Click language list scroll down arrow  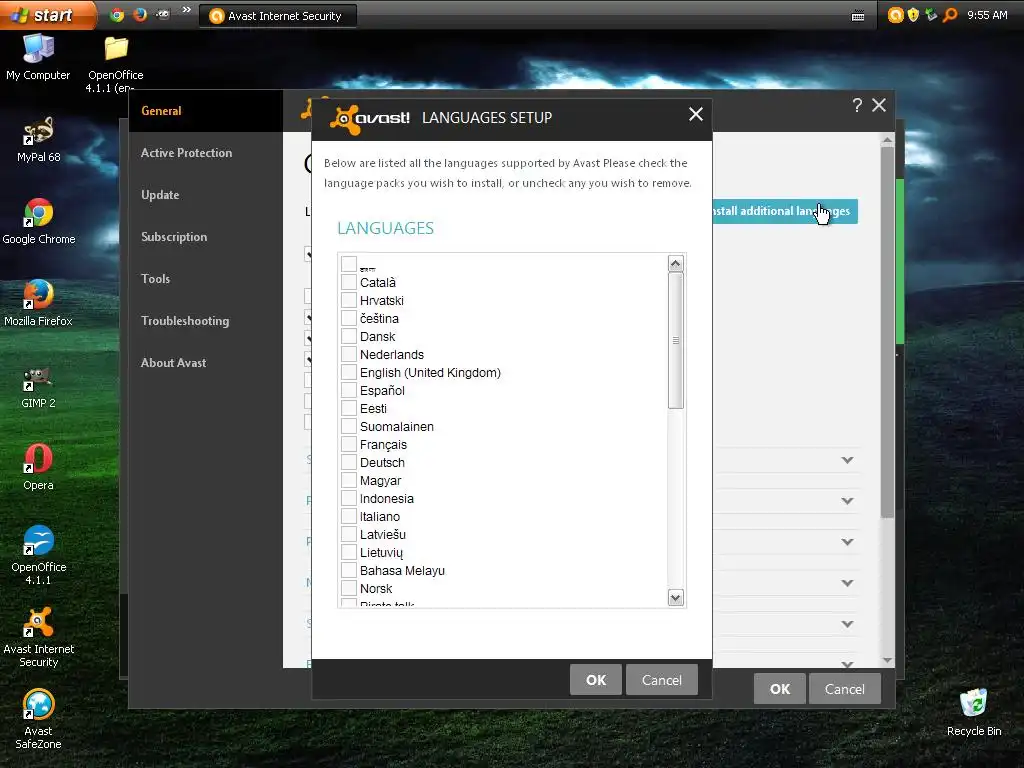coord(675,597)
